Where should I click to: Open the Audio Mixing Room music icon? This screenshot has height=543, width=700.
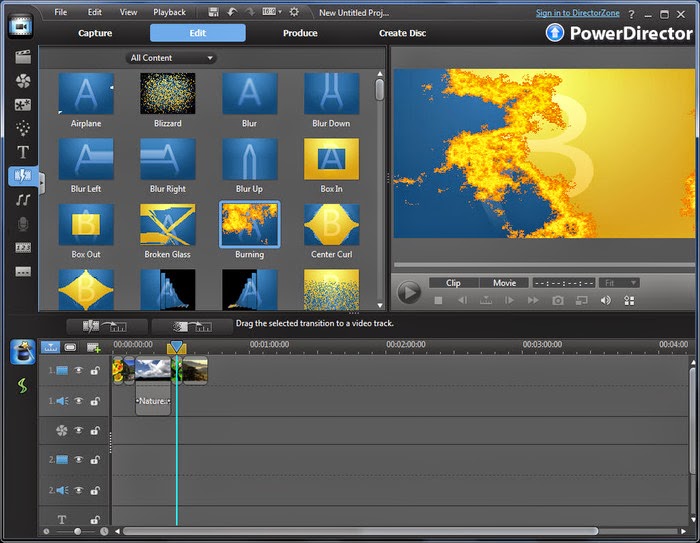coord(23,200)
